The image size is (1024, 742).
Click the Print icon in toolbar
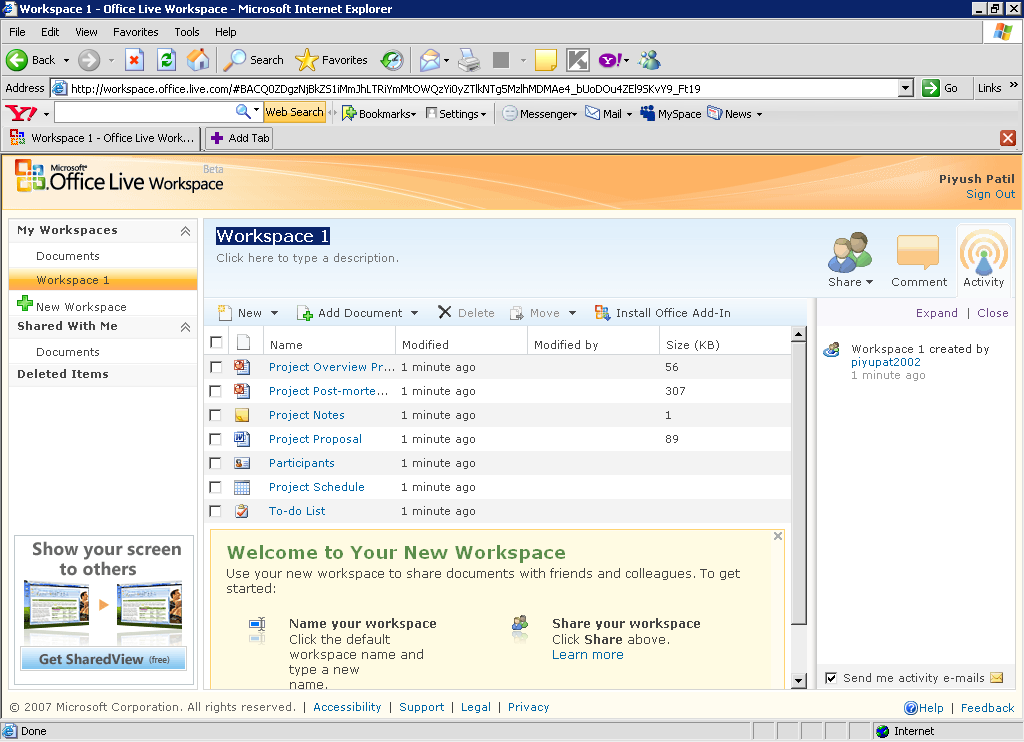click(469, 60)
